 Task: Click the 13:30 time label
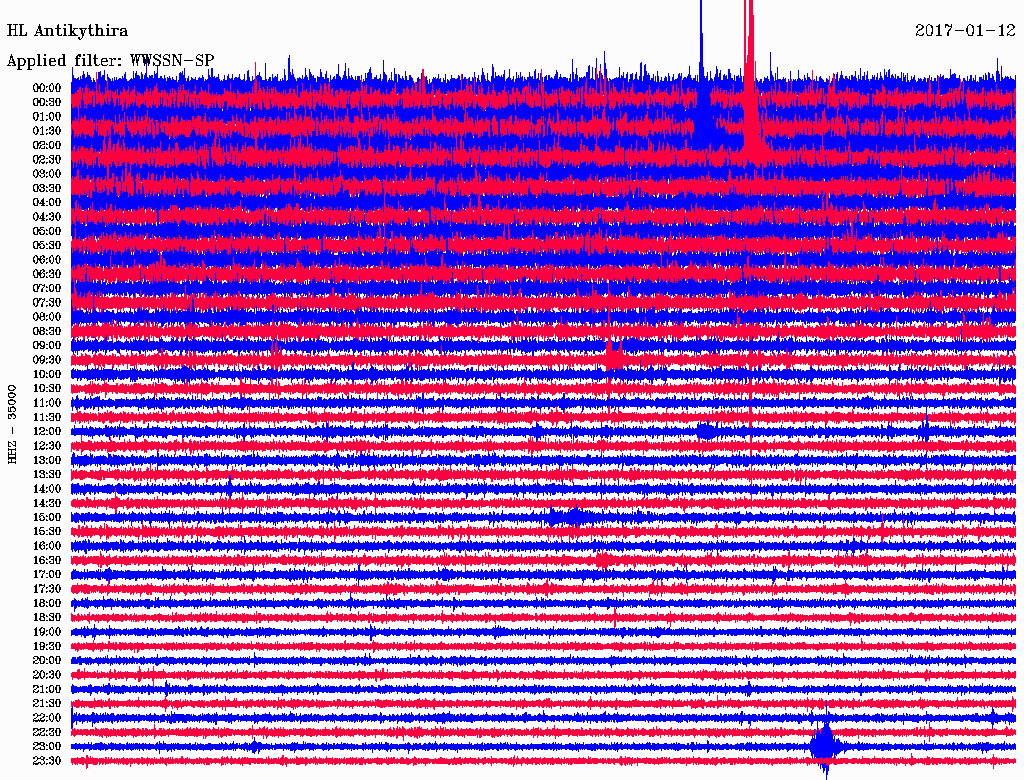47,474
